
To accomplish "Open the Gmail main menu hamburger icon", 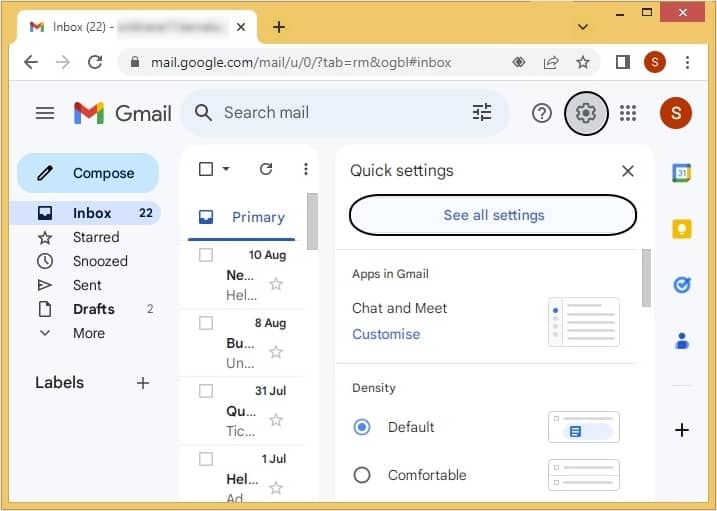I will (45, 113).
